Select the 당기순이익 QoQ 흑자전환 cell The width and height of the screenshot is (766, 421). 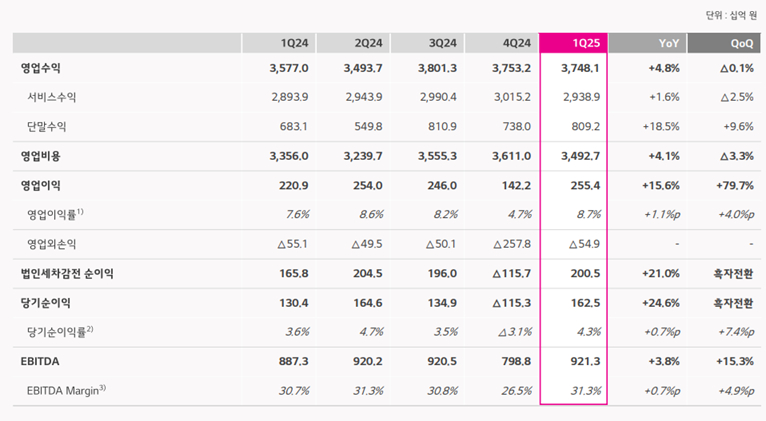point(728,302)
